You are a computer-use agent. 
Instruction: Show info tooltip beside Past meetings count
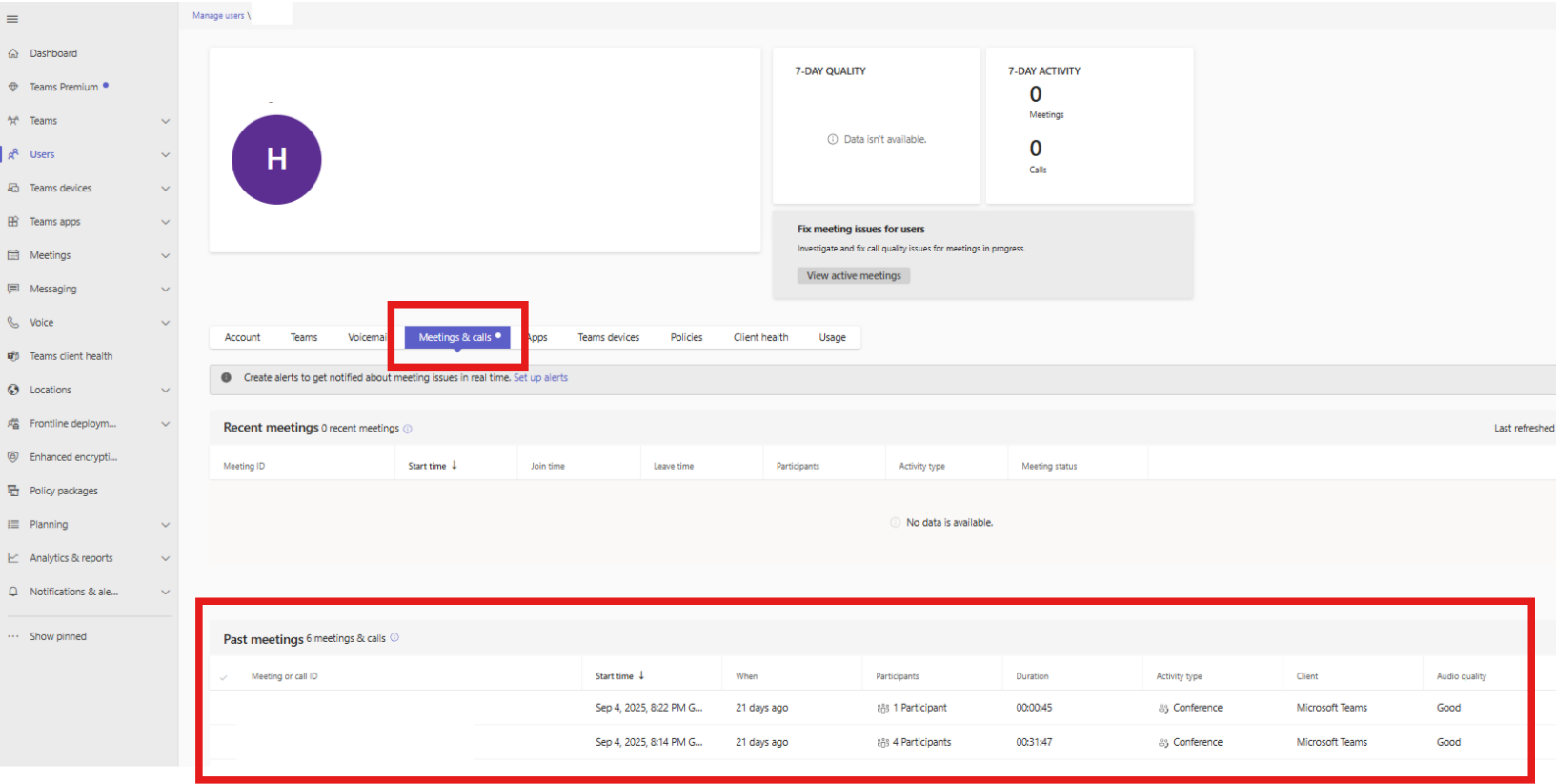pyautogui.click(x=394, y=638)
